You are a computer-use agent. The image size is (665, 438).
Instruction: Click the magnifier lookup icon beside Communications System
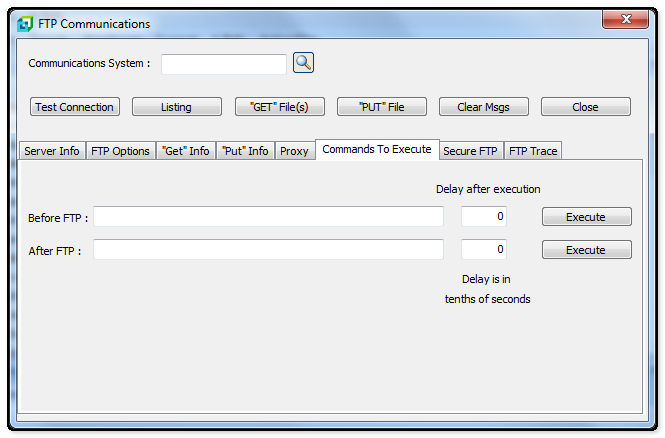(x=303, y=63)
